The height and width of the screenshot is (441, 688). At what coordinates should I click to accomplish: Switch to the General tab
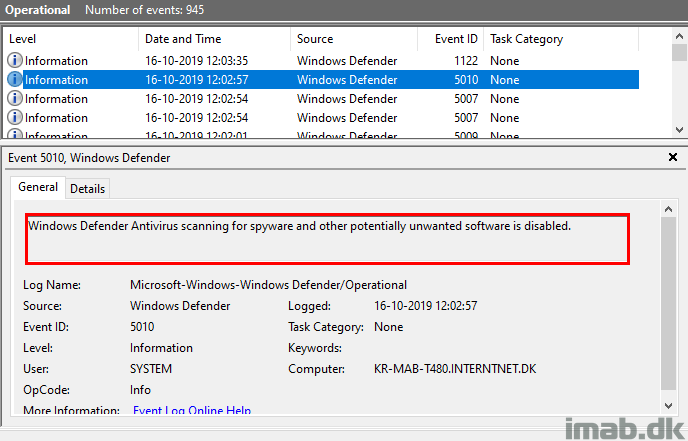[x=38, y=187]
